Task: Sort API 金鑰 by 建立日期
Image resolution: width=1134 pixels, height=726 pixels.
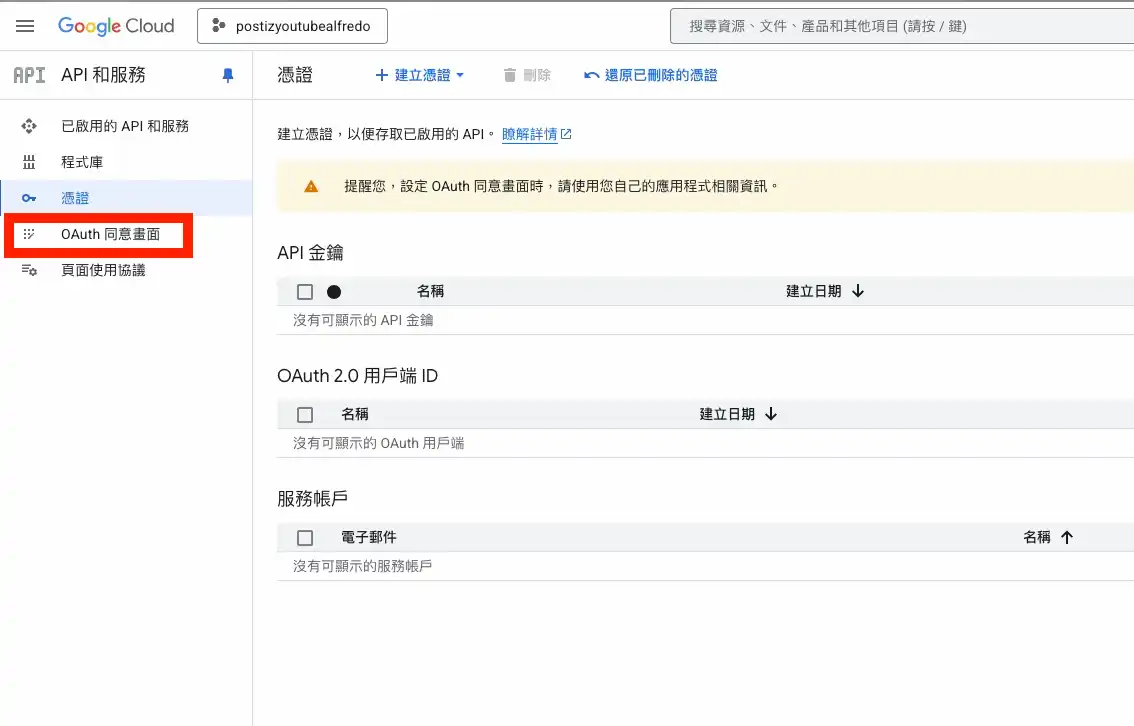Action: pos(814,291)
